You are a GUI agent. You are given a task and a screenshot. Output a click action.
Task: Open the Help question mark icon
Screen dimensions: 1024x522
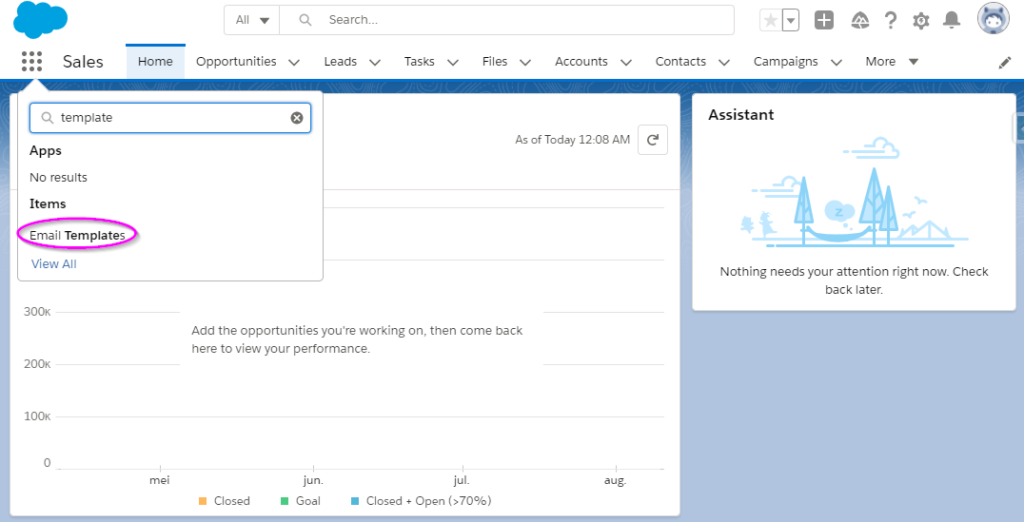890,20
